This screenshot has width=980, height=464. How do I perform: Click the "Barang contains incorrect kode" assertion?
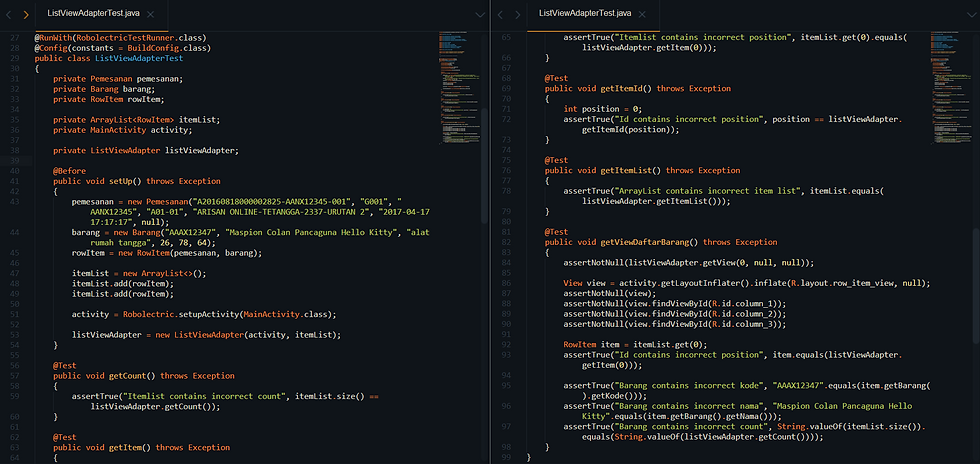click(747, 390)
